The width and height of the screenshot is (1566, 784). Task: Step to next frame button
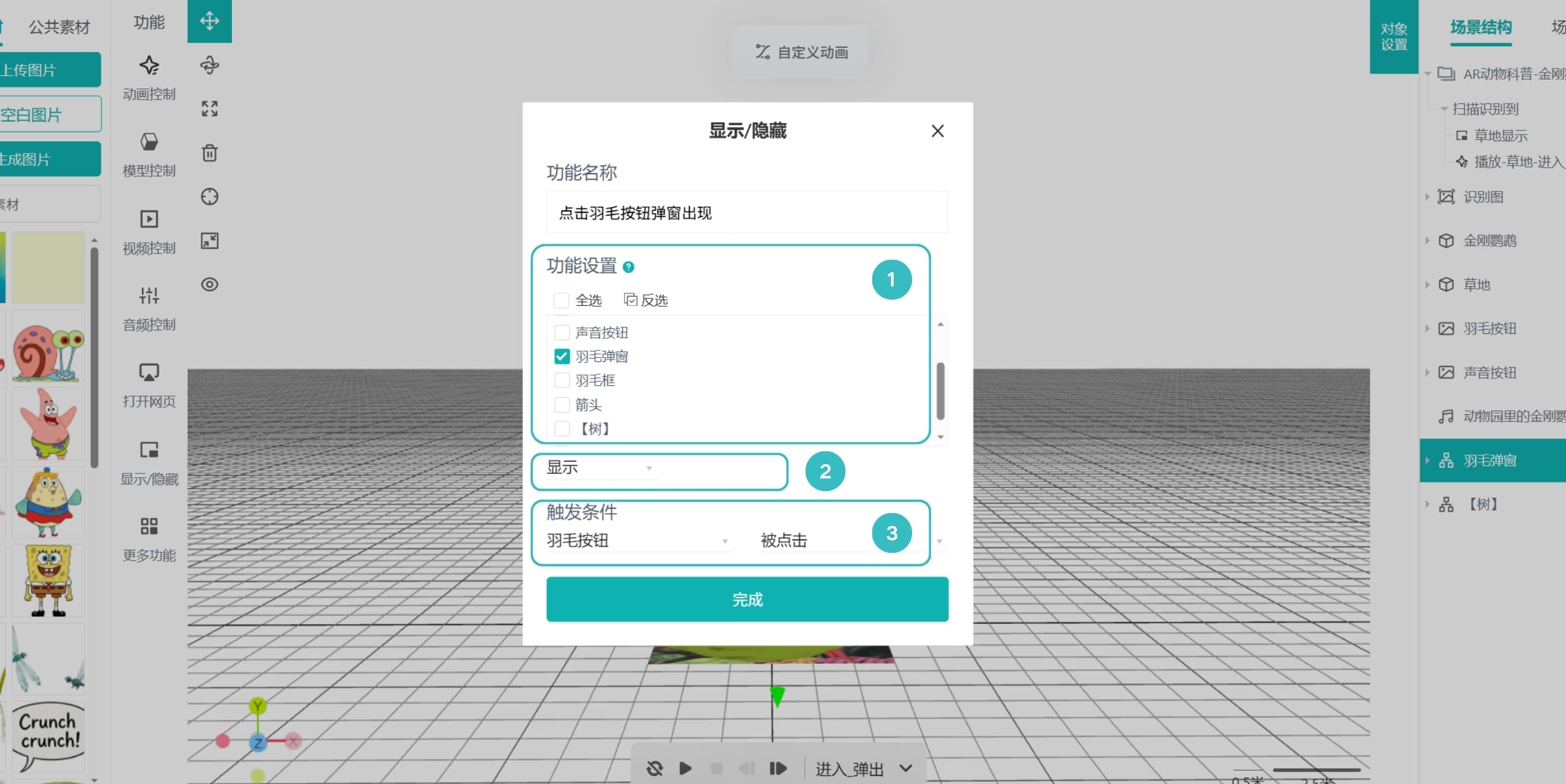(777, 768)
